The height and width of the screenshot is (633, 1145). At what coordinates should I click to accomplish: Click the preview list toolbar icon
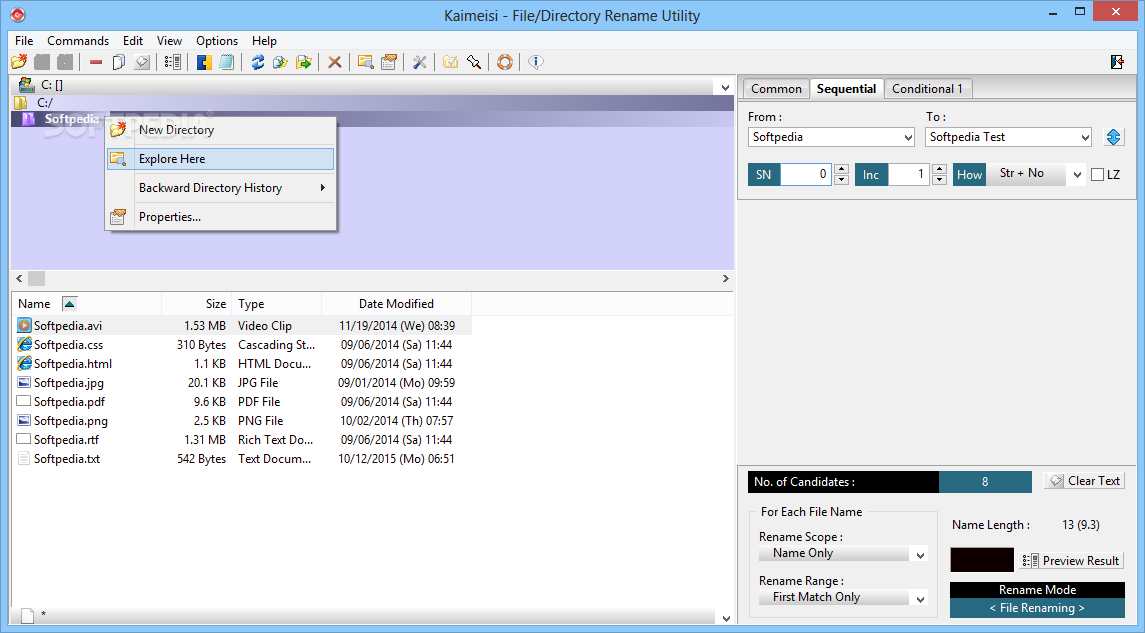point(173,62)
